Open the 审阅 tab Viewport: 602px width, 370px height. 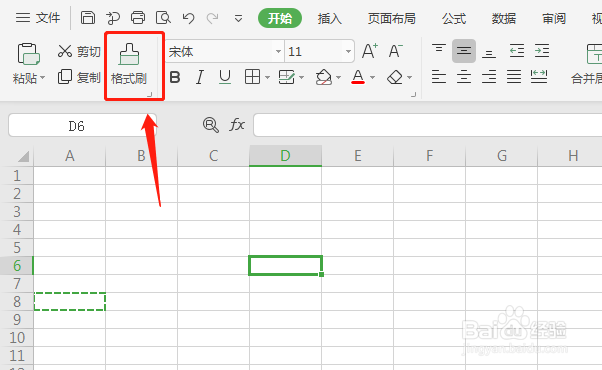point(554,18)
